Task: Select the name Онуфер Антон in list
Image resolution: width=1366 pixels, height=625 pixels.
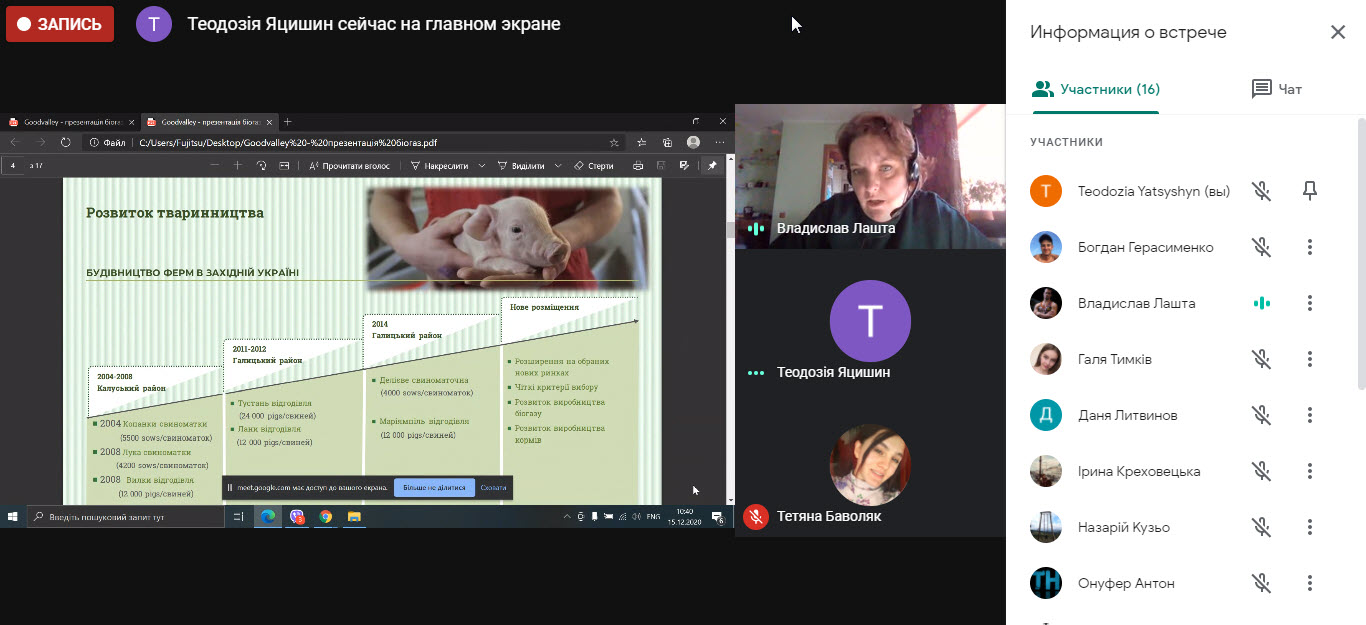Action: pos(1126,583)
